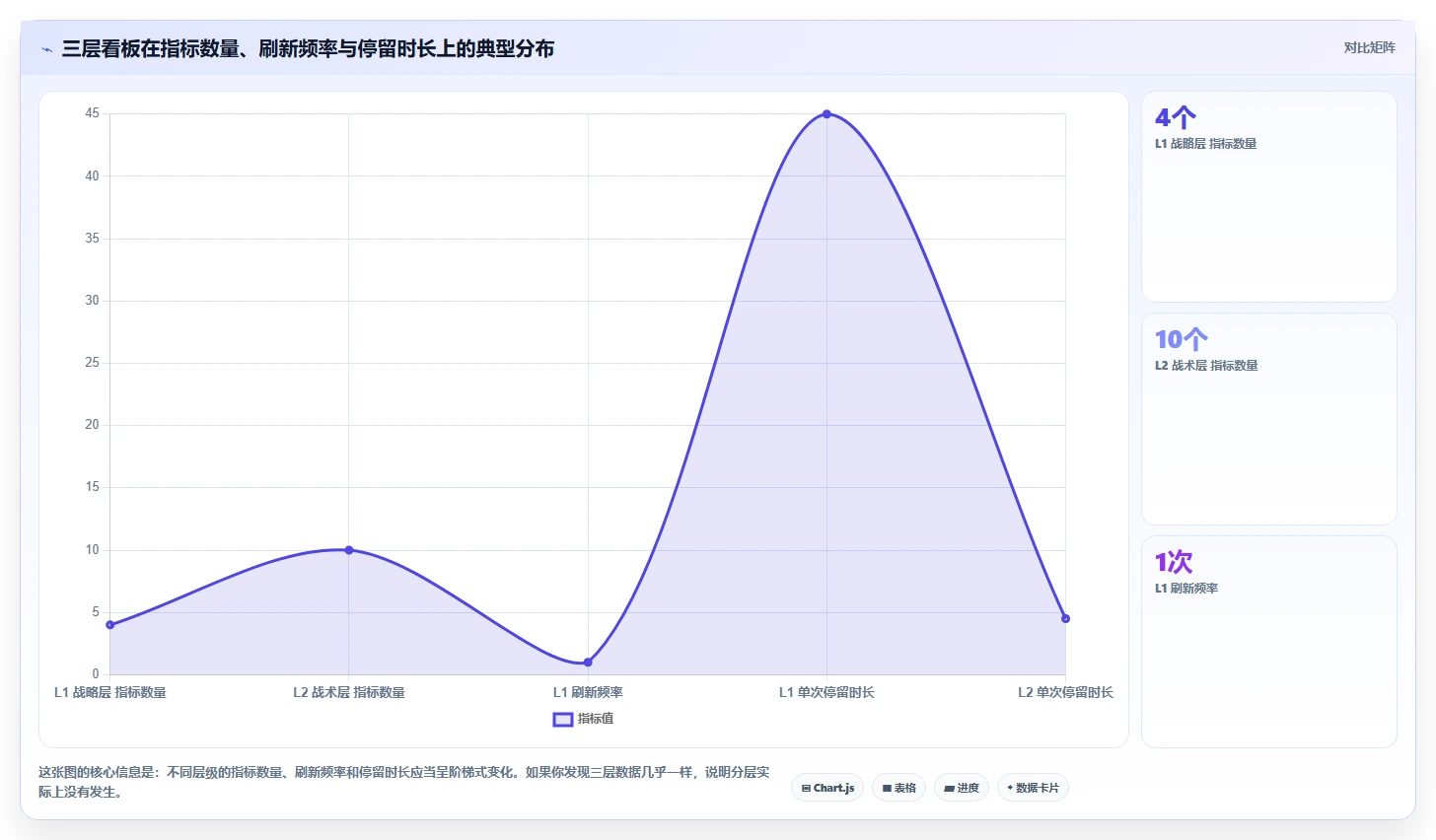Click the data point for L1 刷新频率
The width and height of the screenshot is (1436, 840).
(588, 663)
